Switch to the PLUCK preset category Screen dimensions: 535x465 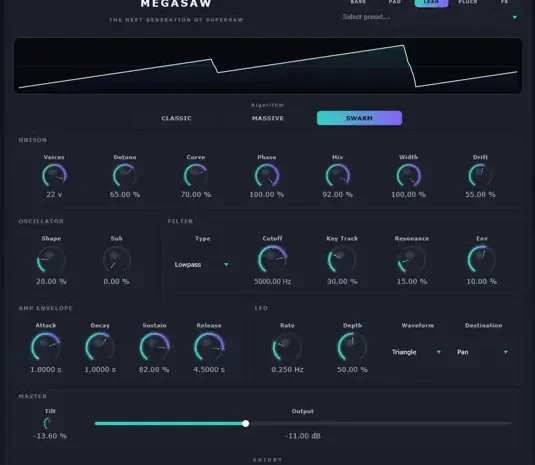pos(468,2)
